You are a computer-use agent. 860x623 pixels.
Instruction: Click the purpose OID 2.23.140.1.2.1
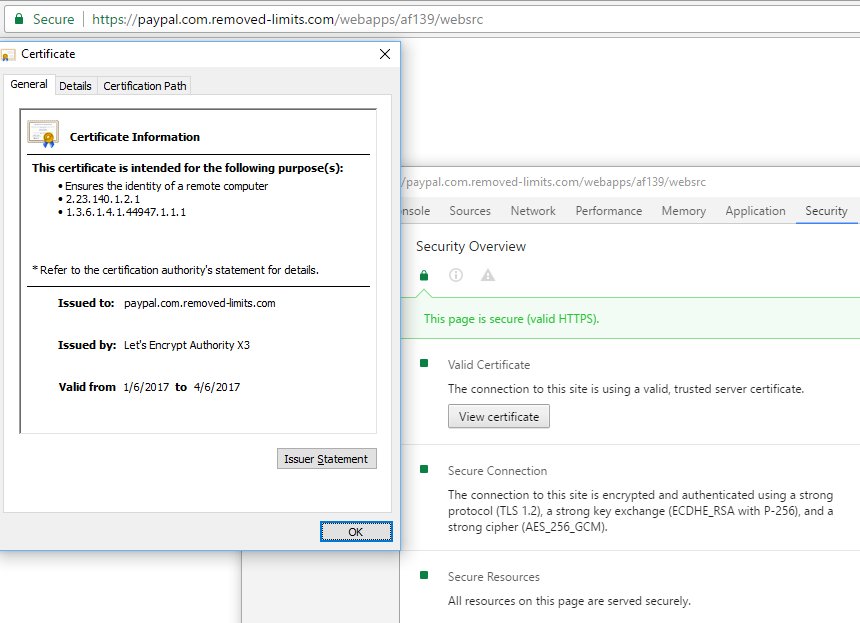point(103,199)
